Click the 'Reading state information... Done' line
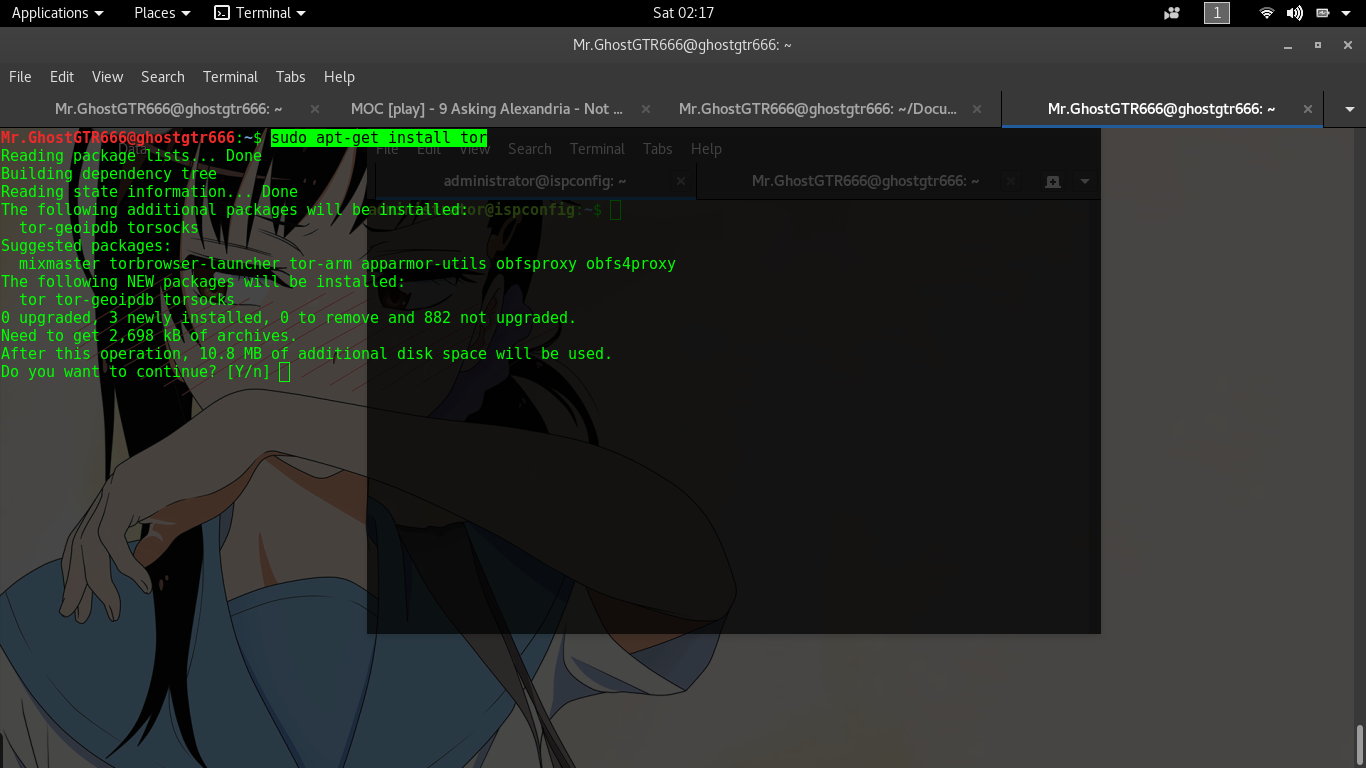Image resolution: width=1366 pixels, height=768 pixels. 149,192
